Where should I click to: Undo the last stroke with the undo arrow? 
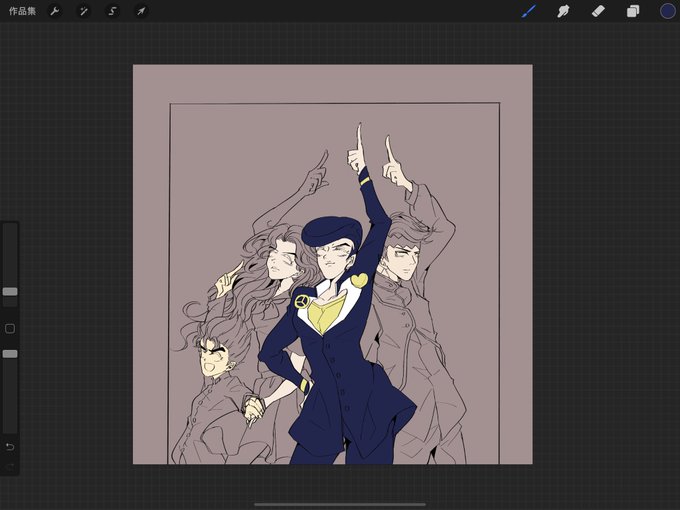pyautogui.click(x=10, y=447)
